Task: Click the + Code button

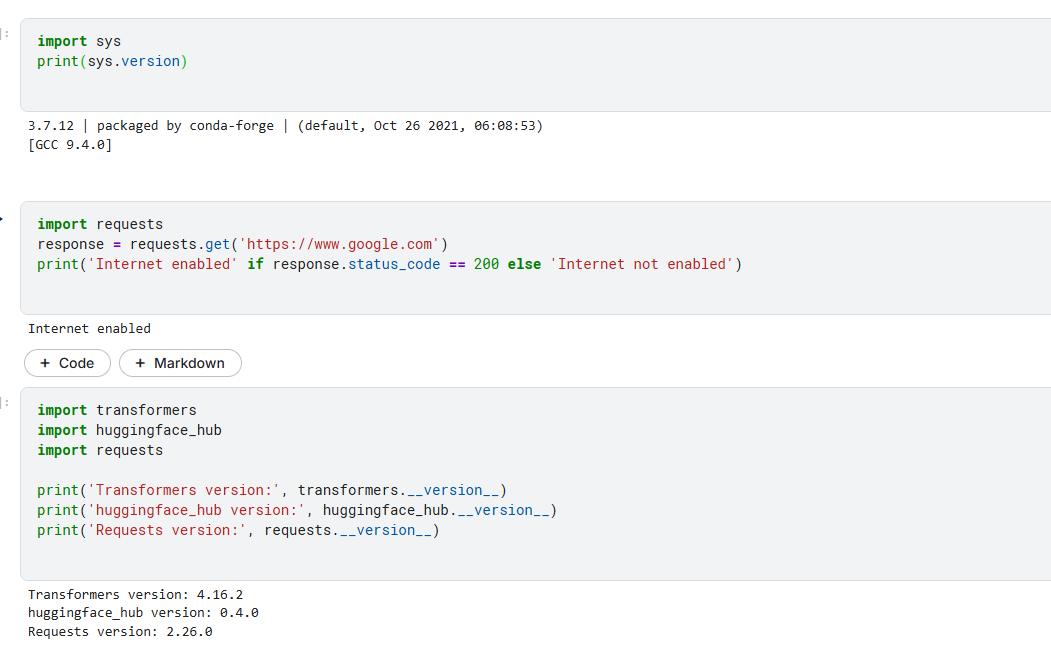Action: 67,363
